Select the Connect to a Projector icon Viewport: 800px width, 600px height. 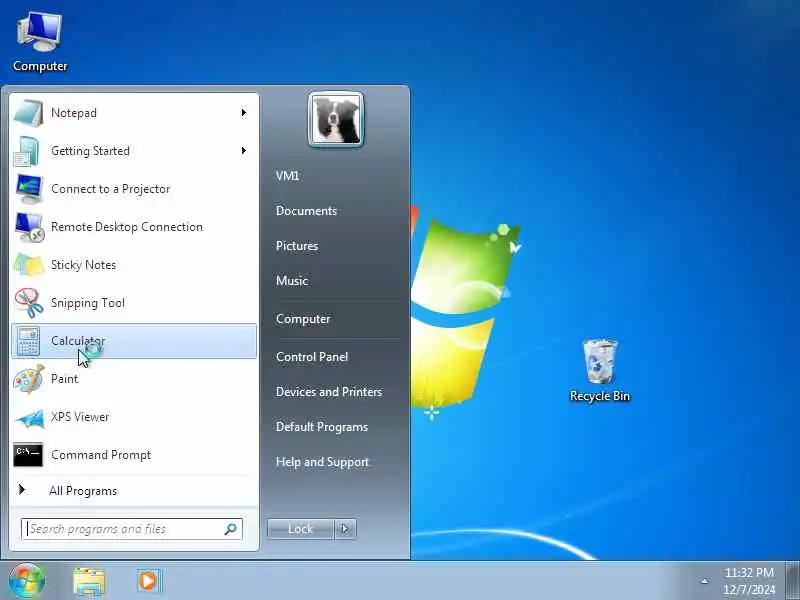(28, 189)
